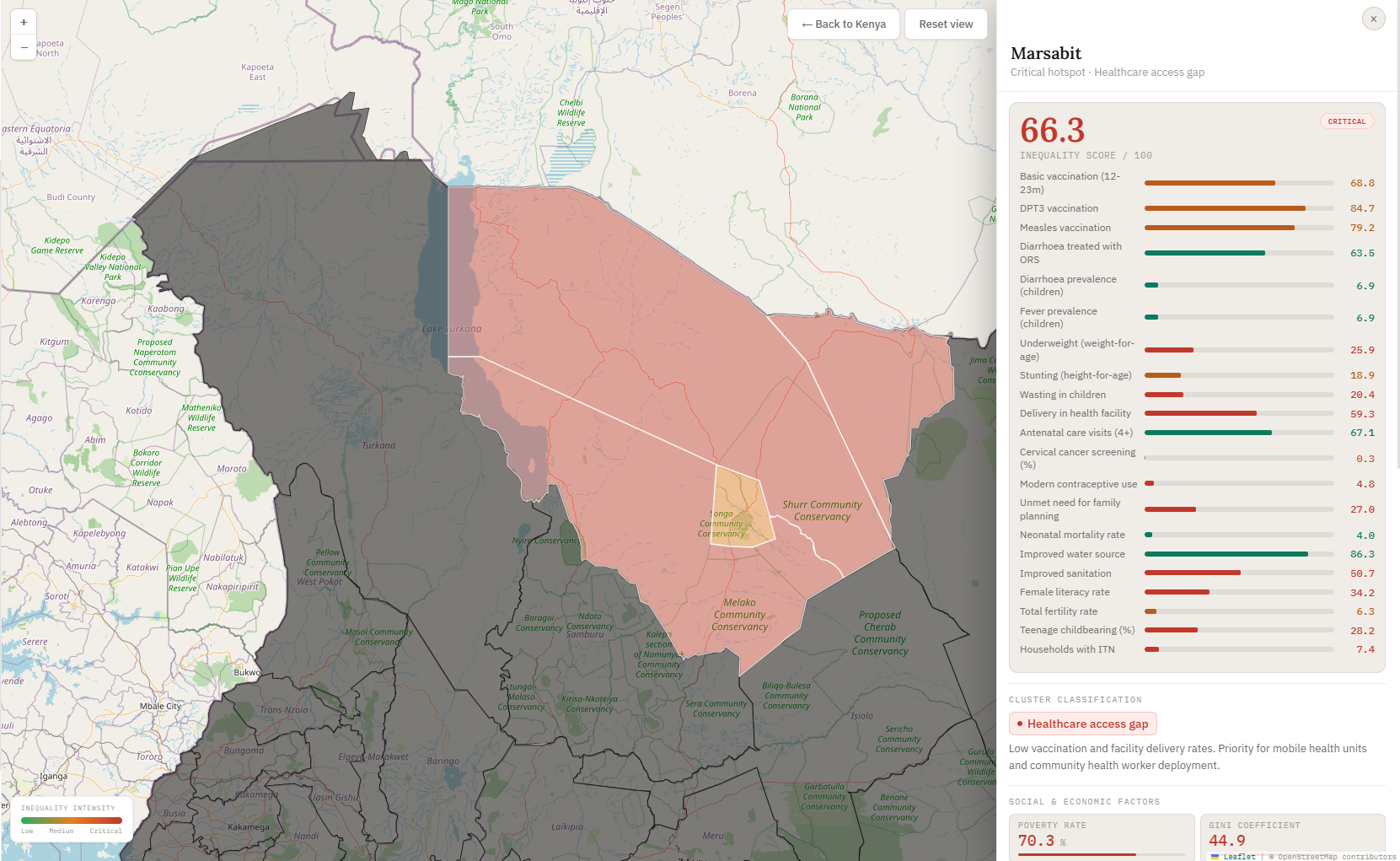Zoom out of the map

click(24, 47)
